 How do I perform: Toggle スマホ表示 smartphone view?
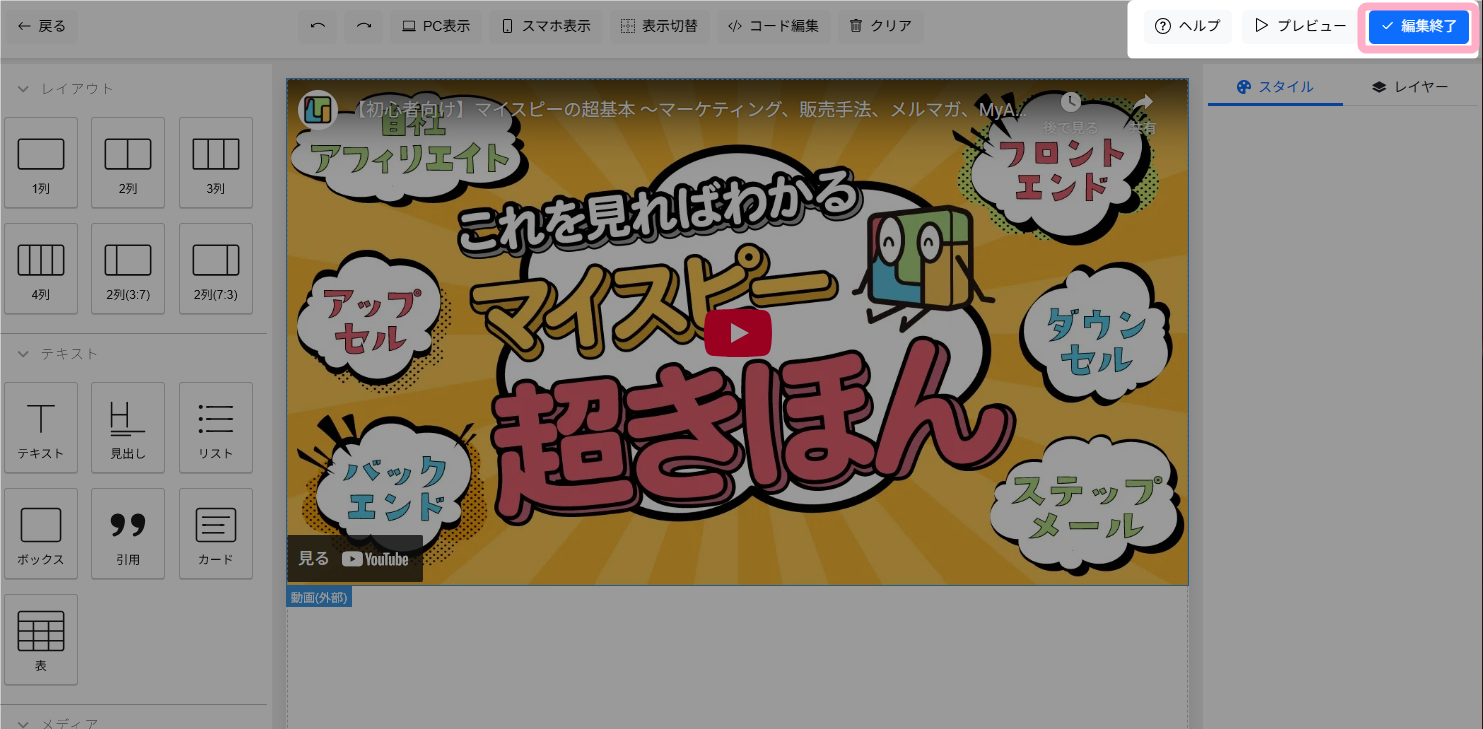[546, 26]
